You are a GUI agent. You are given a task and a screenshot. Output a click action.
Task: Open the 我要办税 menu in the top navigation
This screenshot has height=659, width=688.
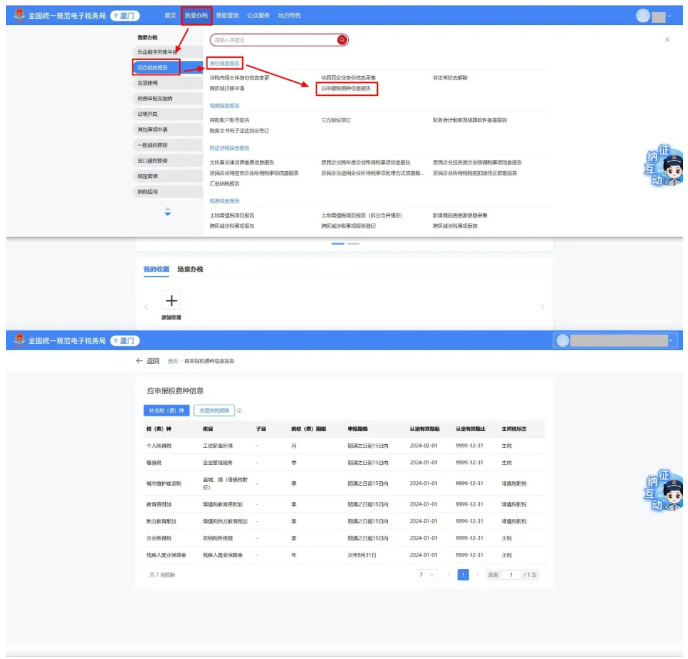click(197, 16)
